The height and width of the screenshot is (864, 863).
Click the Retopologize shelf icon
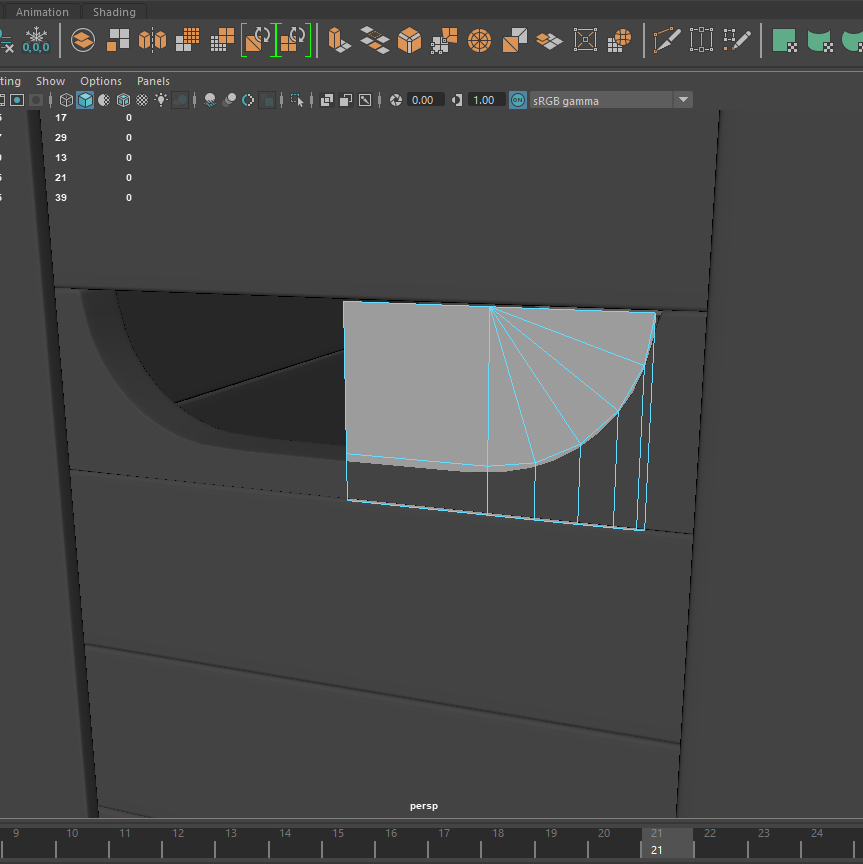294,40
